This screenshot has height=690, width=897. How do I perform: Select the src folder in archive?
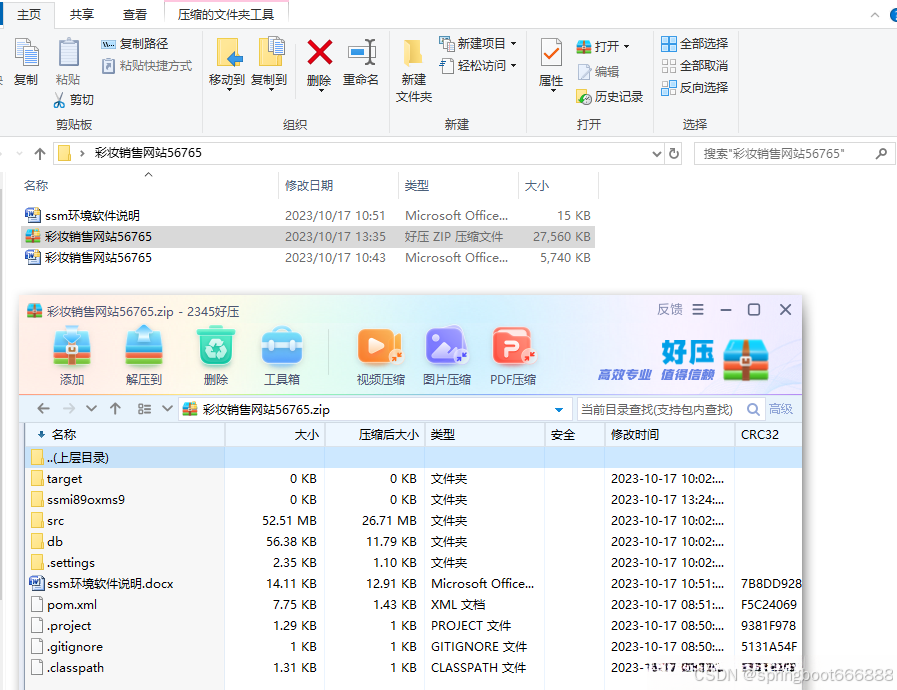coord(414,521)
